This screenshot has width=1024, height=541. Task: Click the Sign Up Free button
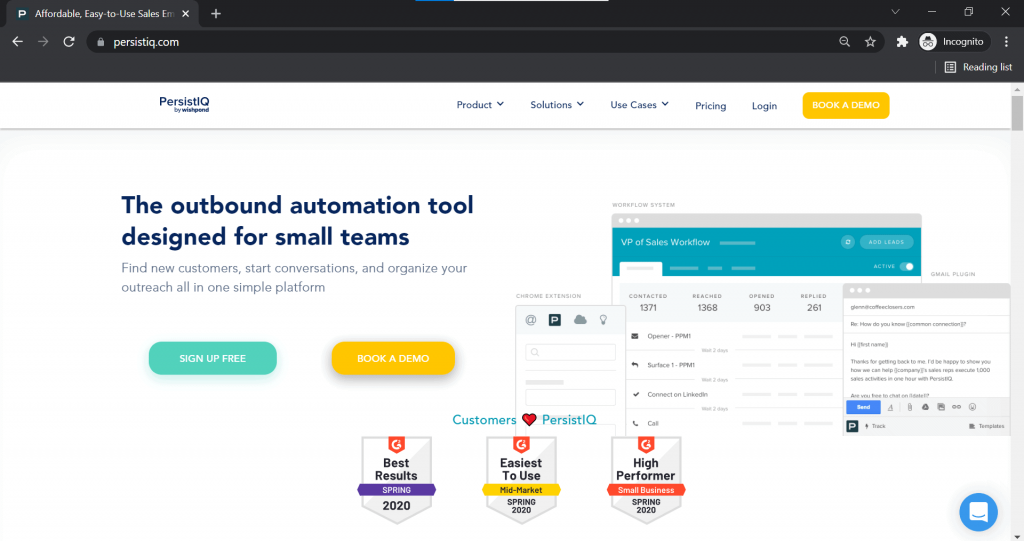pyautogui.click(x=213, y=358)
